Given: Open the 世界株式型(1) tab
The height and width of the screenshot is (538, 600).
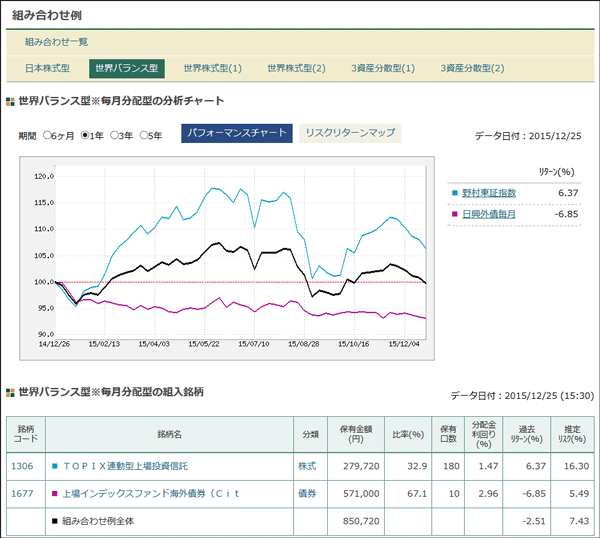Looking at the screenshot, I should click(x=212, y=68).
